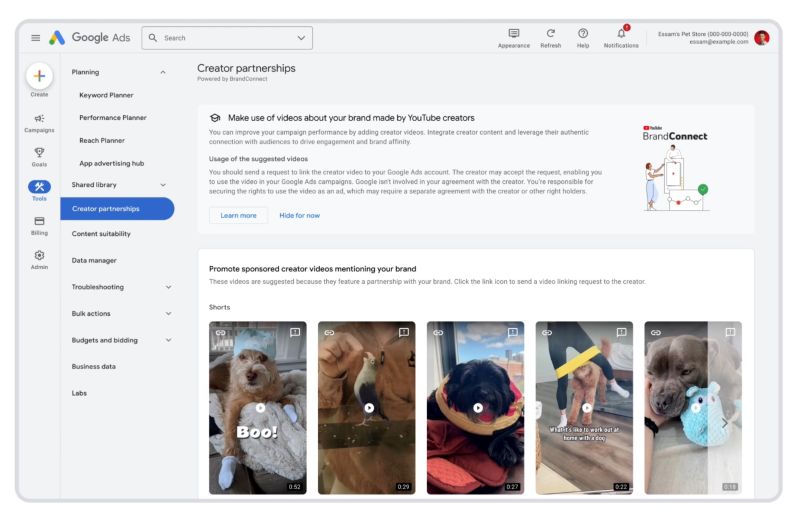Image resolution: width=800 pixels, height=523 pixels.
Task: Play the black dog short
Action: (x=478, y=408)
